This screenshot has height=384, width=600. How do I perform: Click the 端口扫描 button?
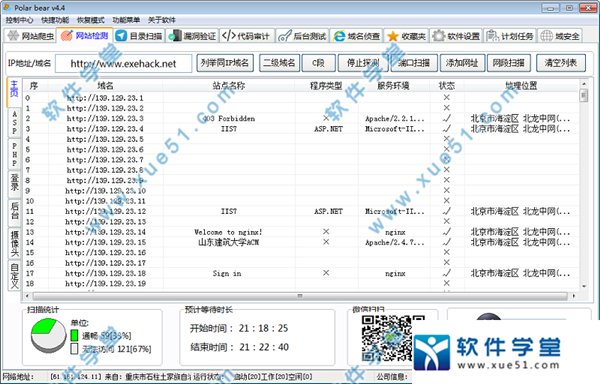413,63
